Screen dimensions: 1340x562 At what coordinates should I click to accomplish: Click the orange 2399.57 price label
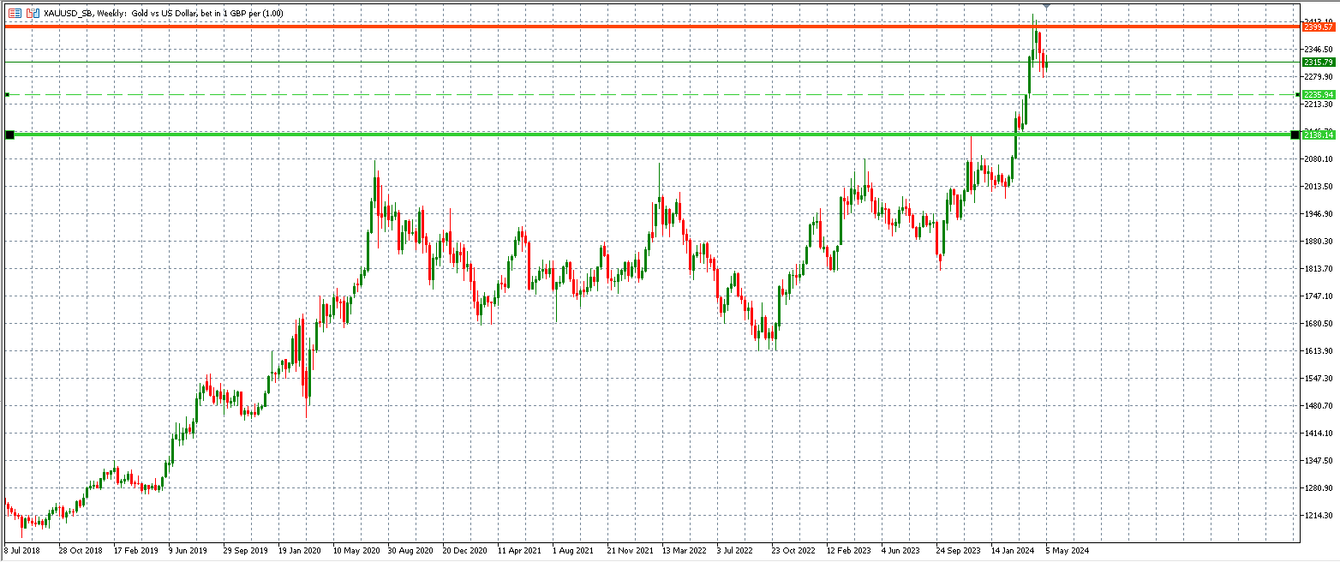coord(1319,27)
